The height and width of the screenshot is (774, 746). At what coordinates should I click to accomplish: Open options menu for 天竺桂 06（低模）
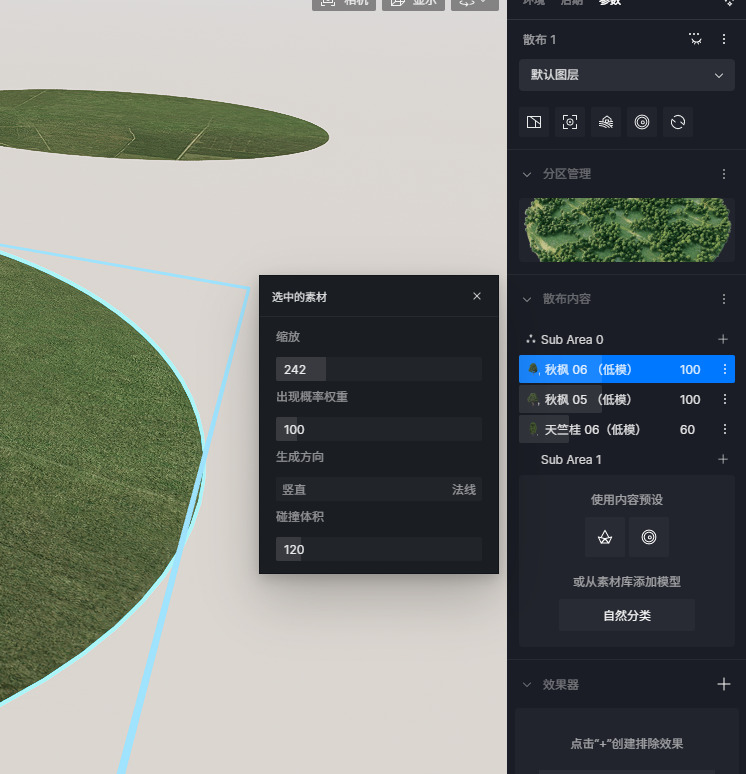point(725,430)
